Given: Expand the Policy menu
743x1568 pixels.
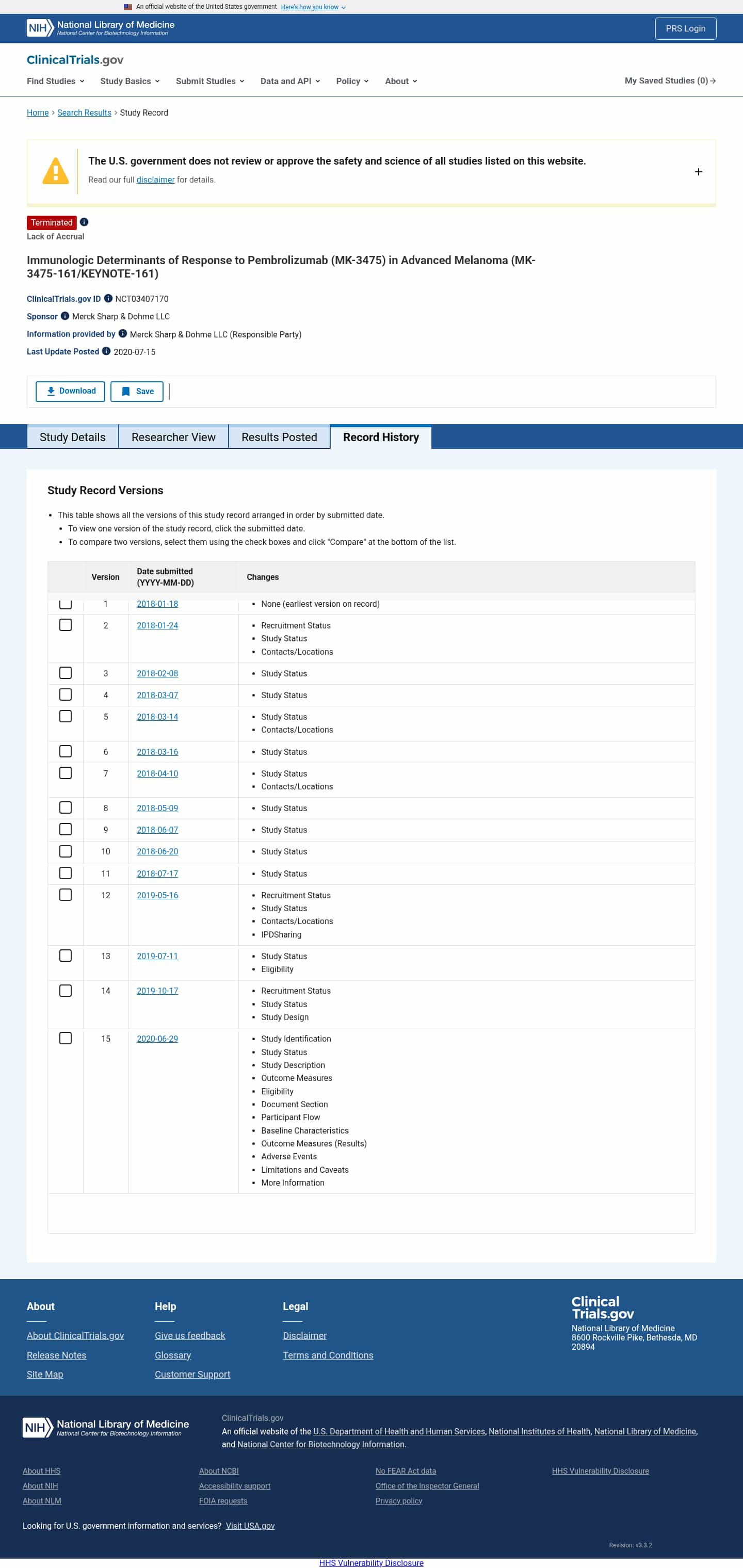Looking at the screenshot, I should 352,81.
